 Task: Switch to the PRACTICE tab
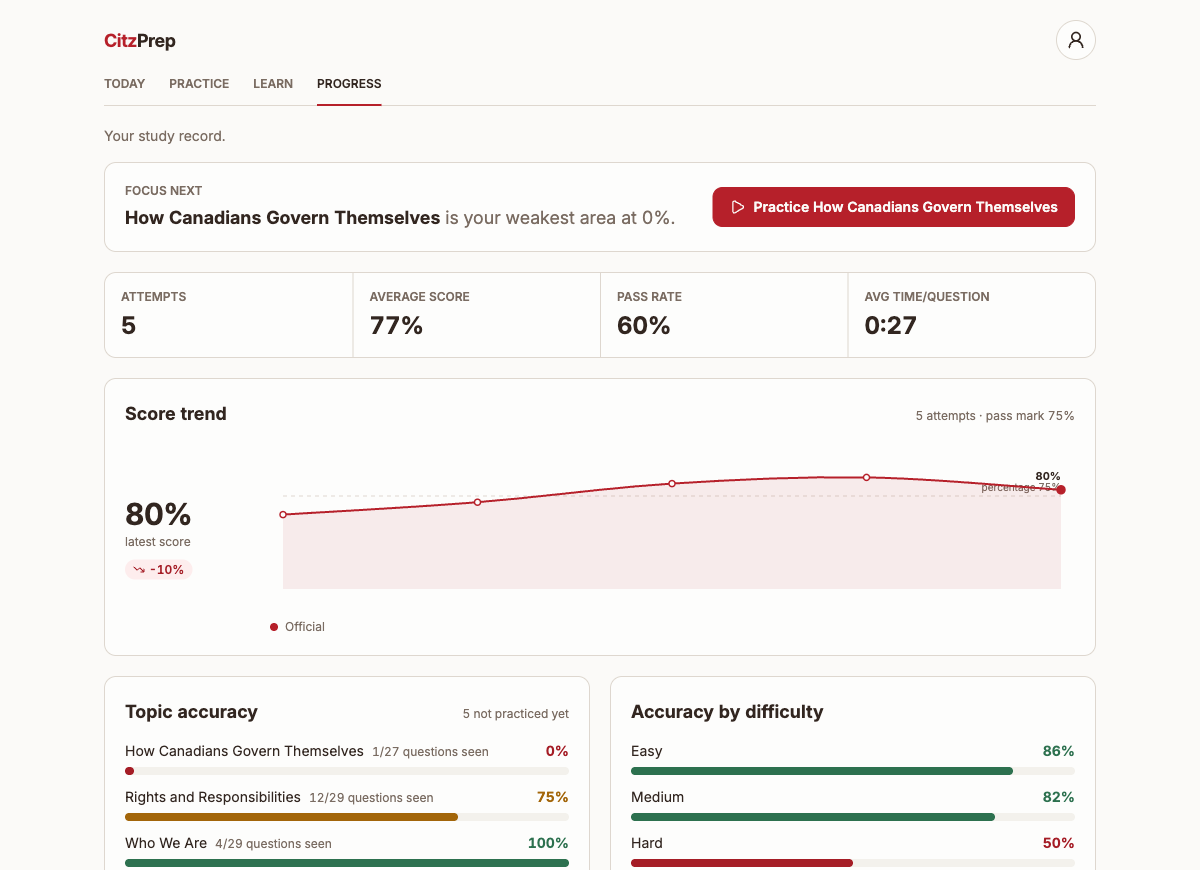[x=199, y=84]
